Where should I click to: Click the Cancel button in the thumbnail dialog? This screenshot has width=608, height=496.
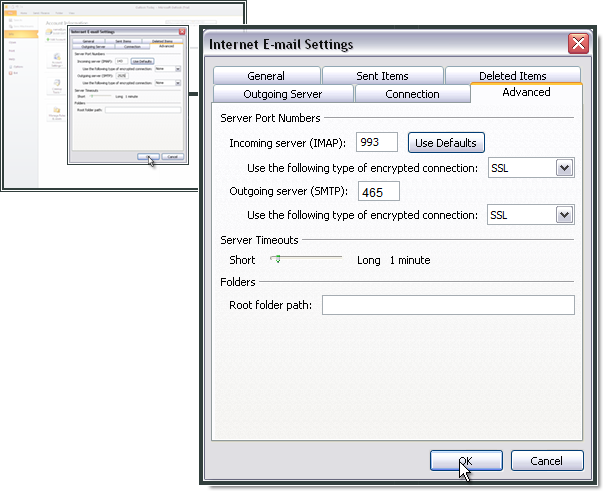173,157
